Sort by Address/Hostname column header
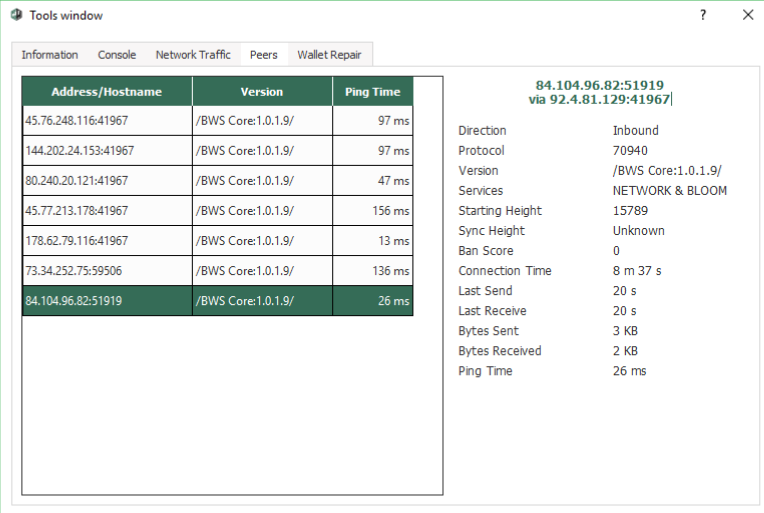This screenshot has height=513, width=764. tap(107, 92)
